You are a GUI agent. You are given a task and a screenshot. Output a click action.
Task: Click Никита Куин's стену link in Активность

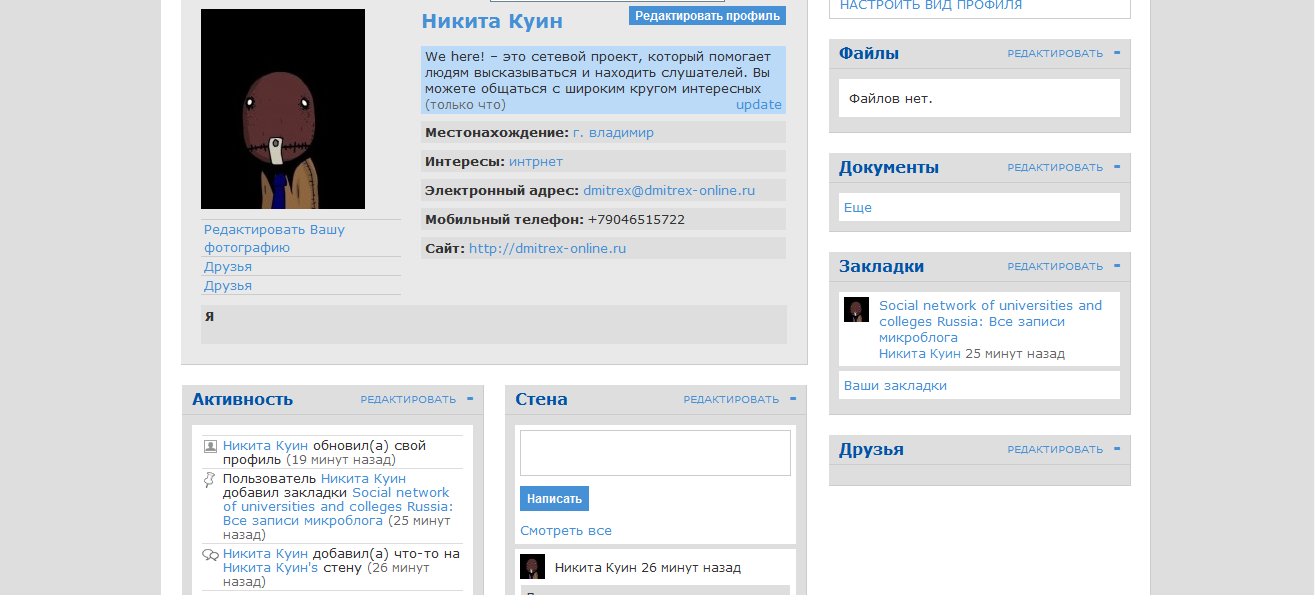[x=270, y=567]
